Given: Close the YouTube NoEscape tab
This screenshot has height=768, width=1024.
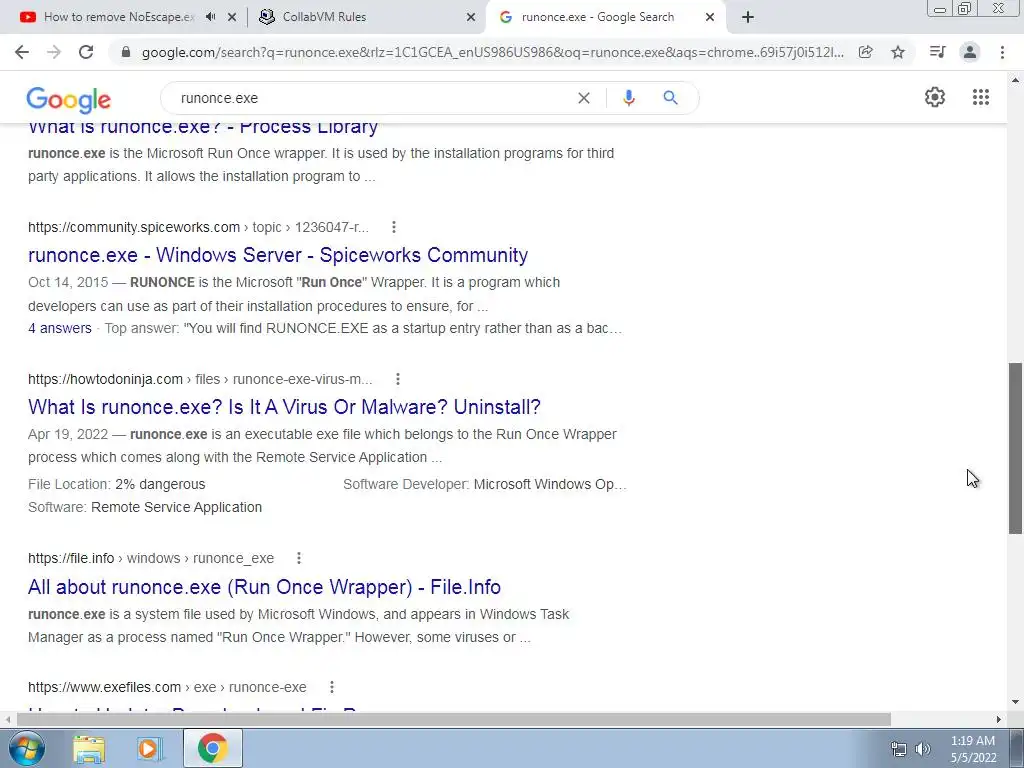Looking at the screenshot, I should point(232,17).
